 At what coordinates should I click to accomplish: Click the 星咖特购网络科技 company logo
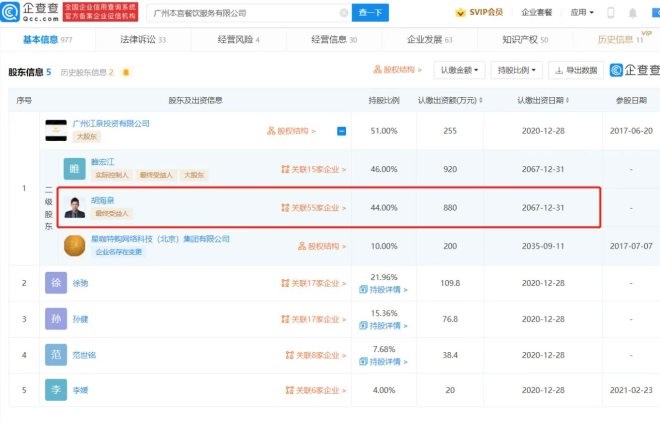tap(74, 245)
